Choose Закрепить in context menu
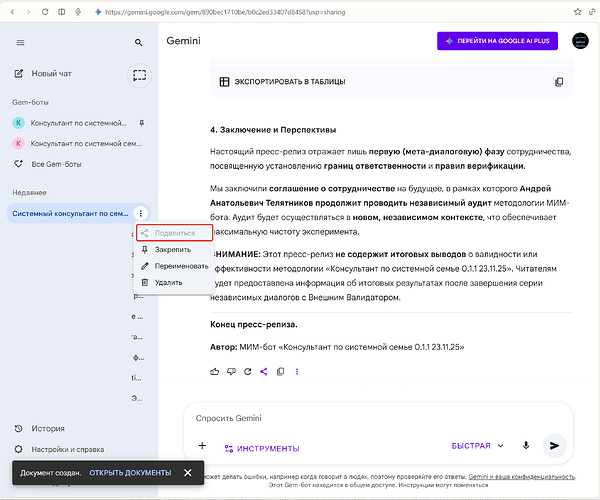The height and width of the screenshot is (500, 600). (173, 249)
